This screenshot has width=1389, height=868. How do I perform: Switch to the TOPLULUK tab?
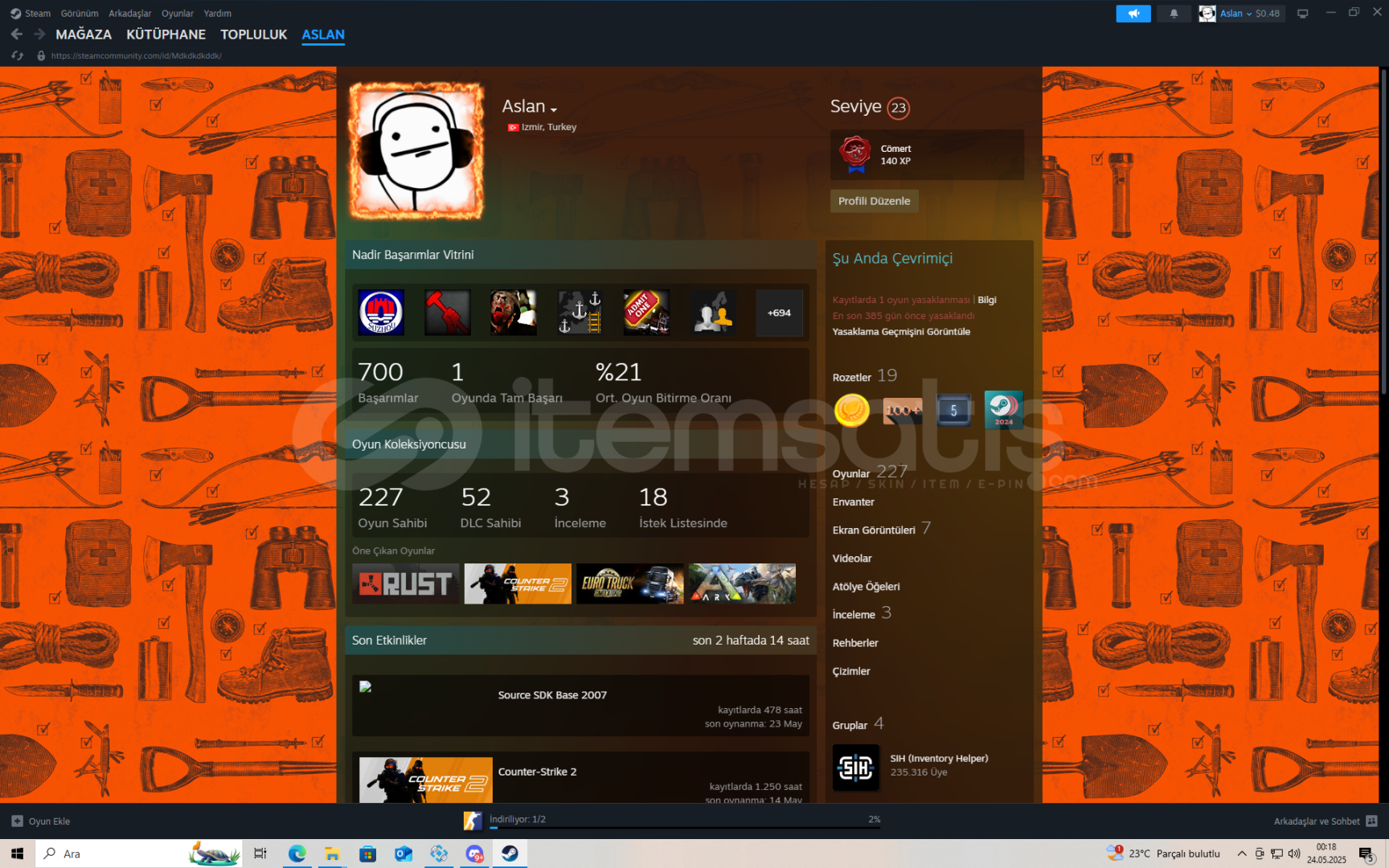pos(253,35)
